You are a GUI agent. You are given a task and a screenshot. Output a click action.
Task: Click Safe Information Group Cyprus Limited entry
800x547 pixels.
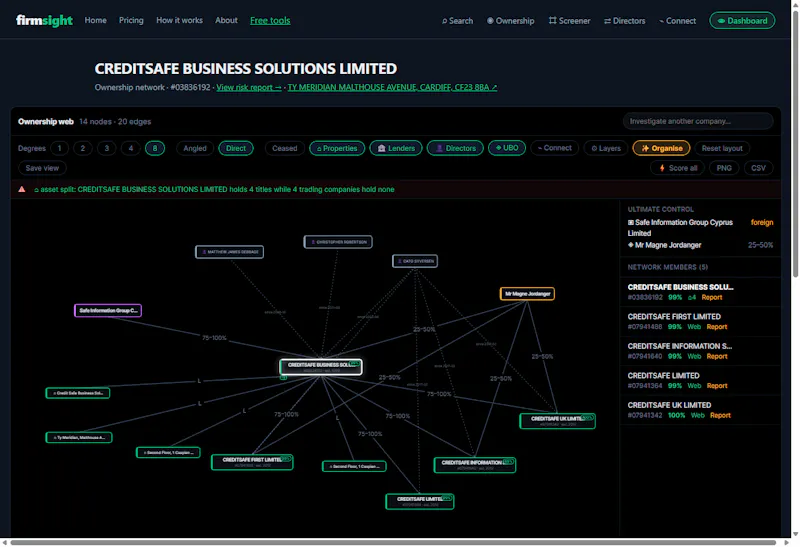coord(680,228)
